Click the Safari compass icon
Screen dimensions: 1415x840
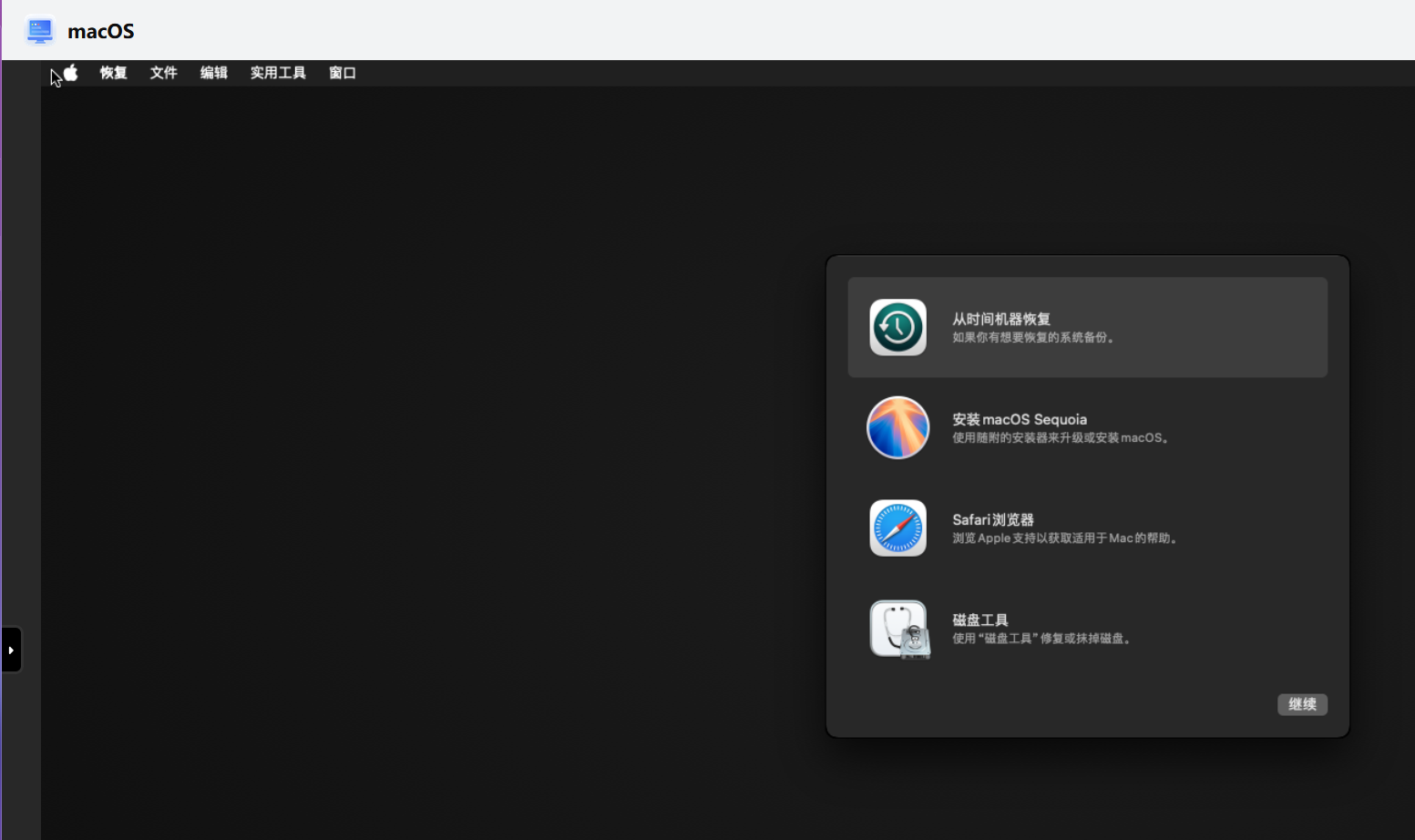[897, 528]
